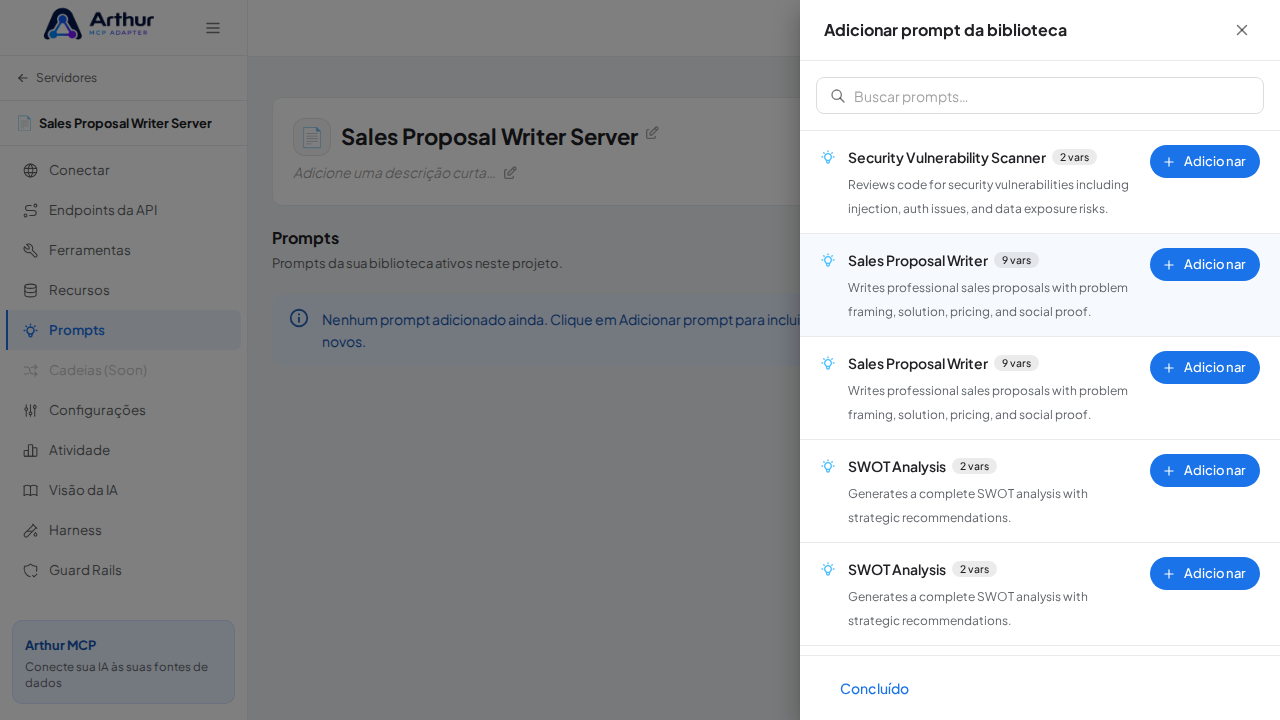The image size is (1280, 720).
Task: Click the '2 vars' badge on Security Vulnerability Scanner
Action: pyautogui.click(x=1074, y=157)
